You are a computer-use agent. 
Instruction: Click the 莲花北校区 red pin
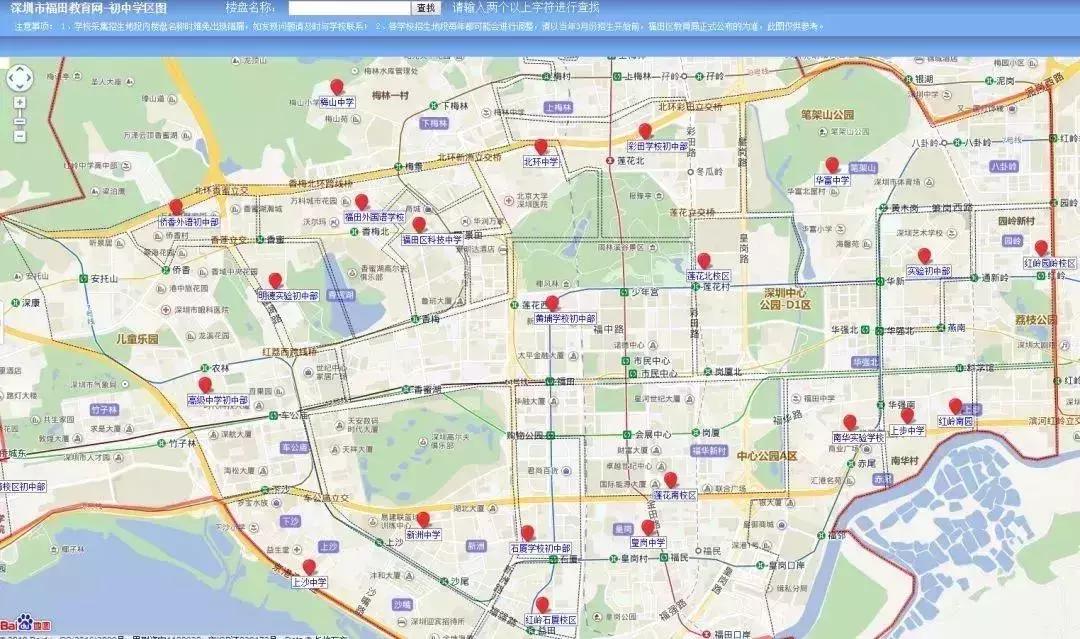[703, 260]
